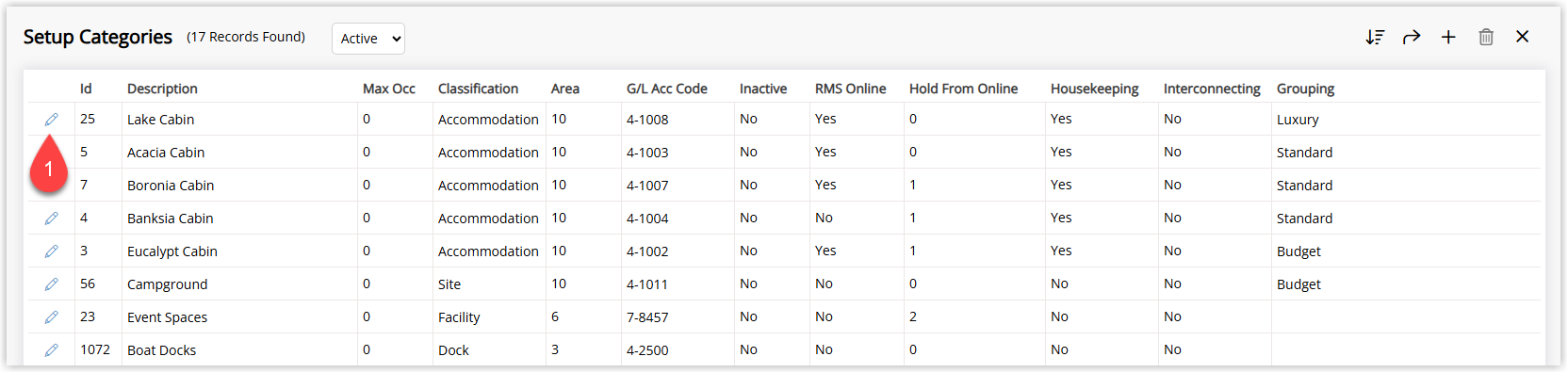Edit the Campground row pencil icon
Viewport: 1568px width, 373px height.
click(x=52, y=284)
